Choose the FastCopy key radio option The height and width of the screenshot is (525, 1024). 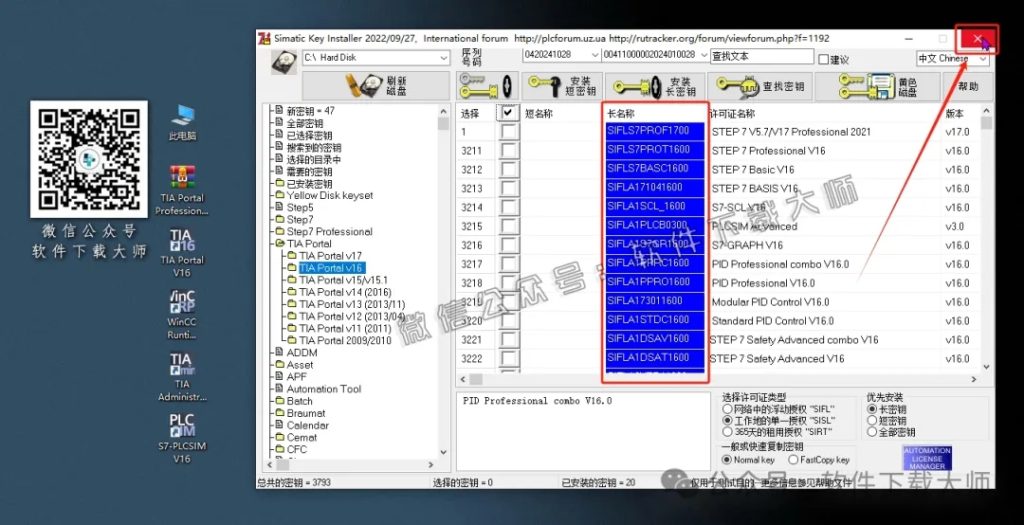tap(793, 460)
